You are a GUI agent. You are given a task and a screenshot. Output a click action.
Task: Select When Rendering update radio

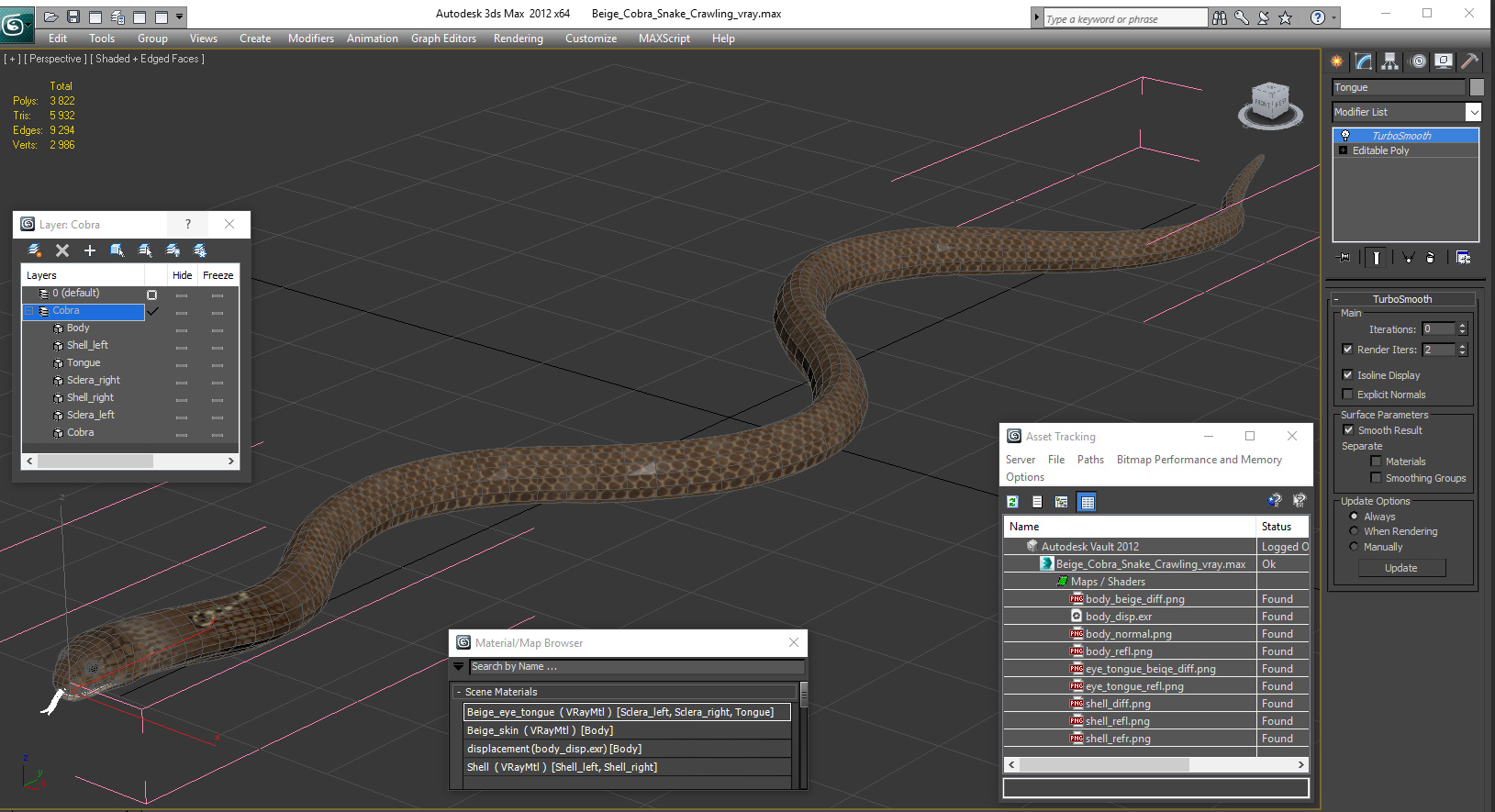(x=1354, y=531)
